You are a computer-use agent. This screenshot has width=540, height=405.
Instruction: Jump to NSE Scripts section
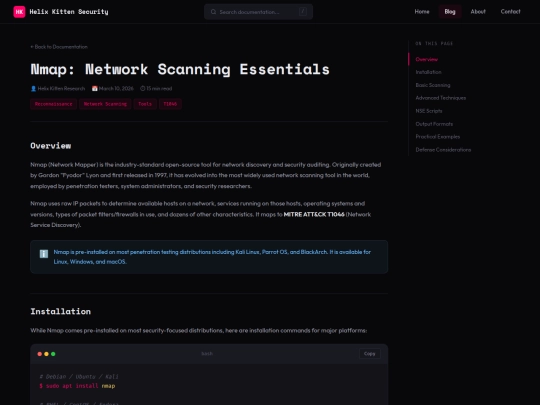point(429,111)
